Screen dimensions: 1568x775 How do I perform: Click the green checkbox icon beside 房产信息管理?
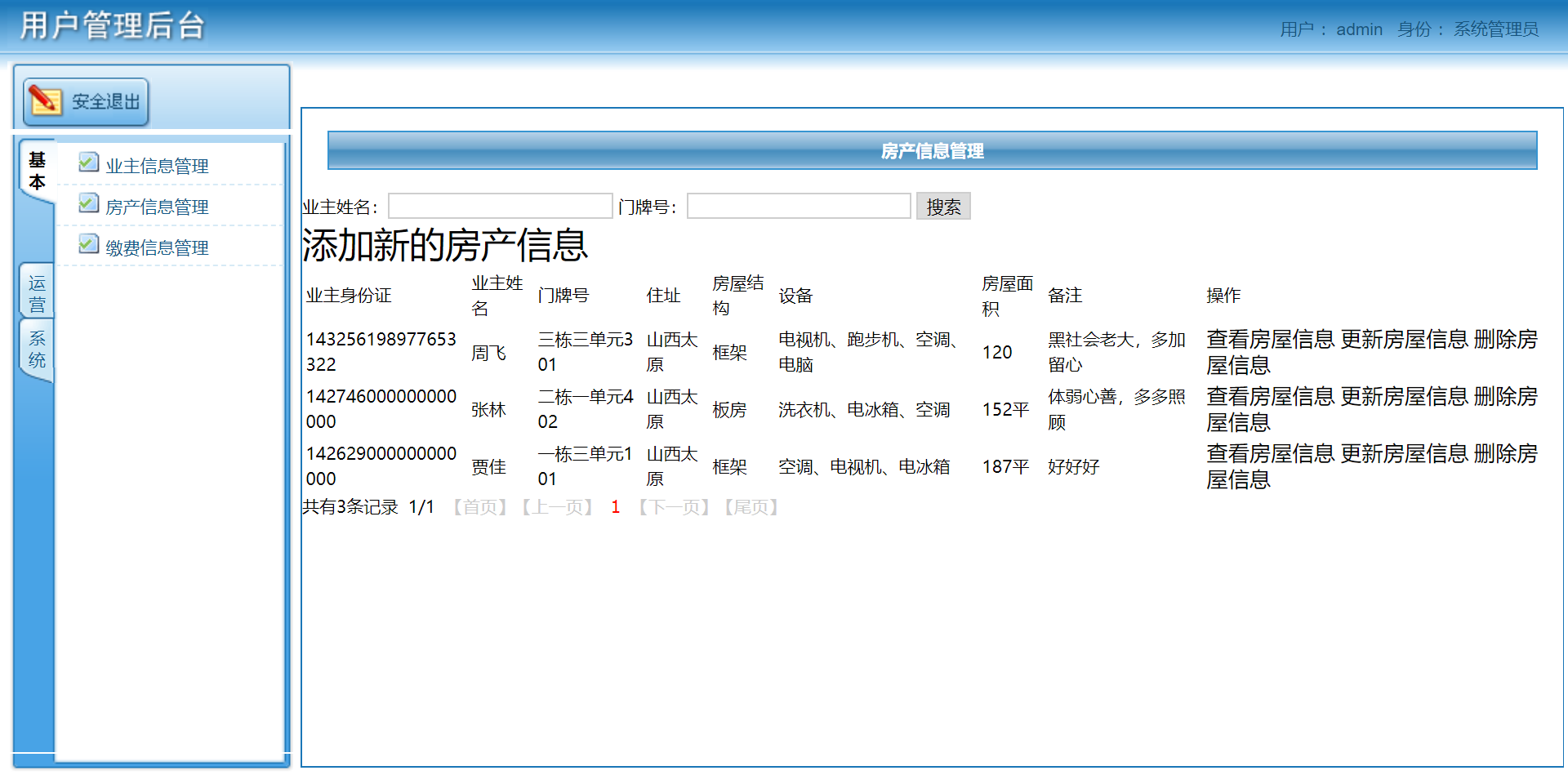click(87, 203)
